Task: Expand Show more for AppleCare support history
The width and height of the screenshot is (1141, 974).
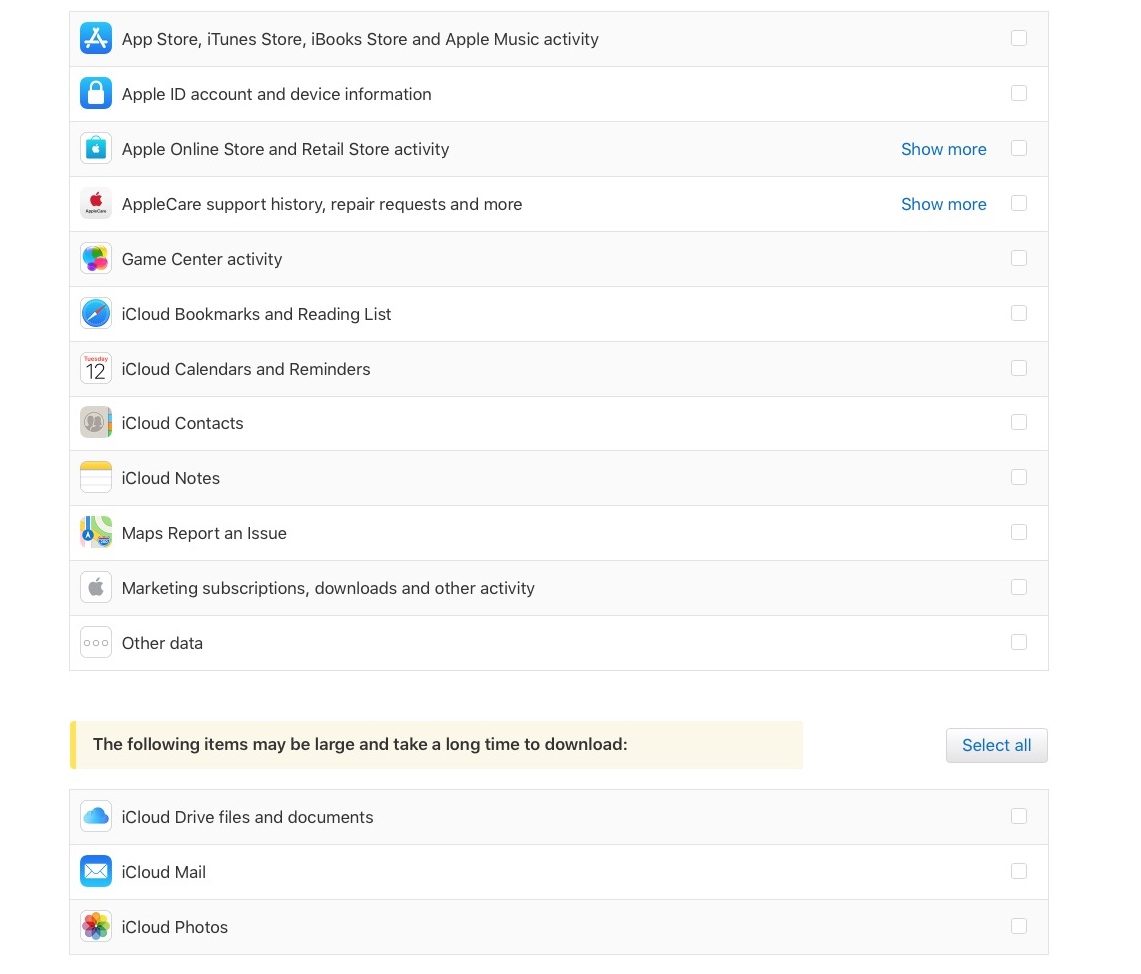Action: click(943, 204)
